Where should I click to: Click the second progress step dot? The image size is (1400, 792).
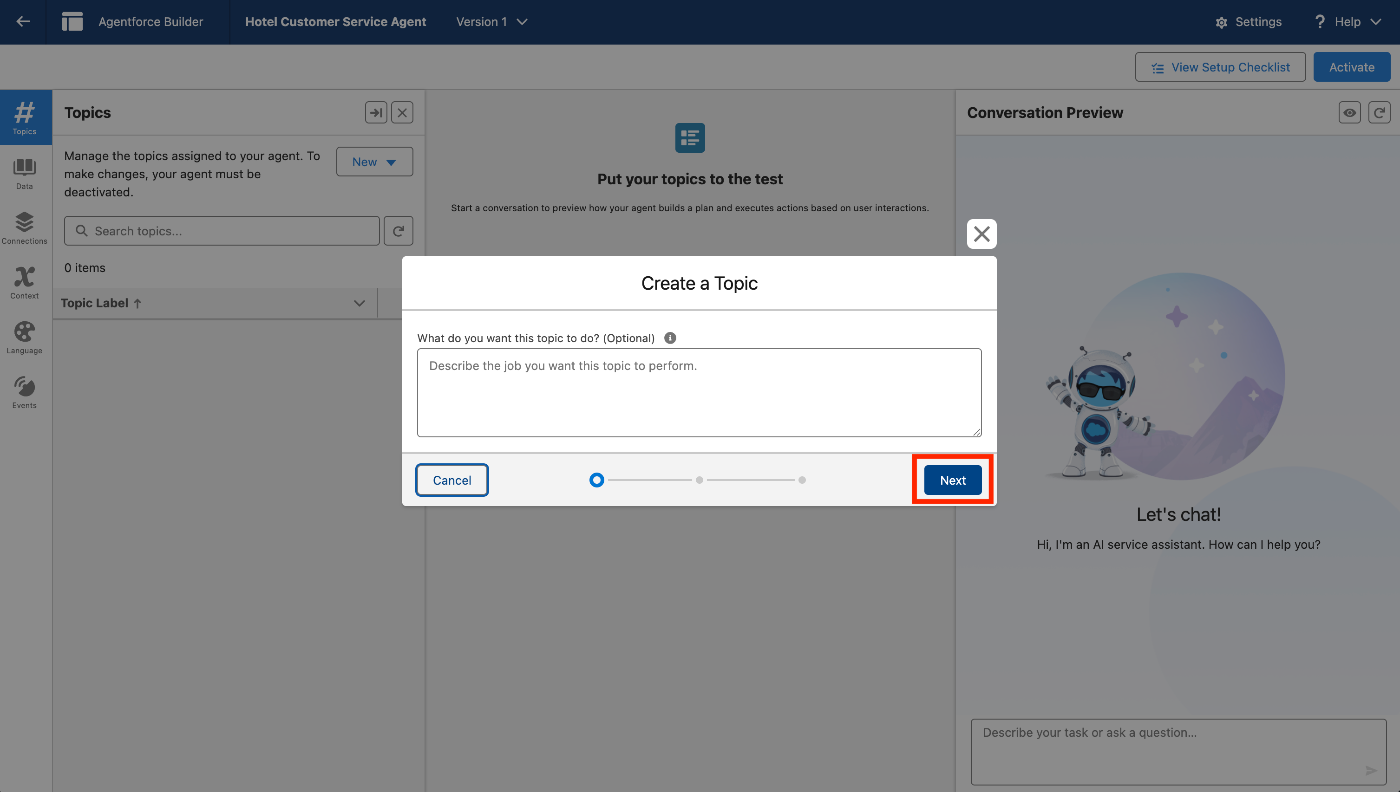(699, 480)
